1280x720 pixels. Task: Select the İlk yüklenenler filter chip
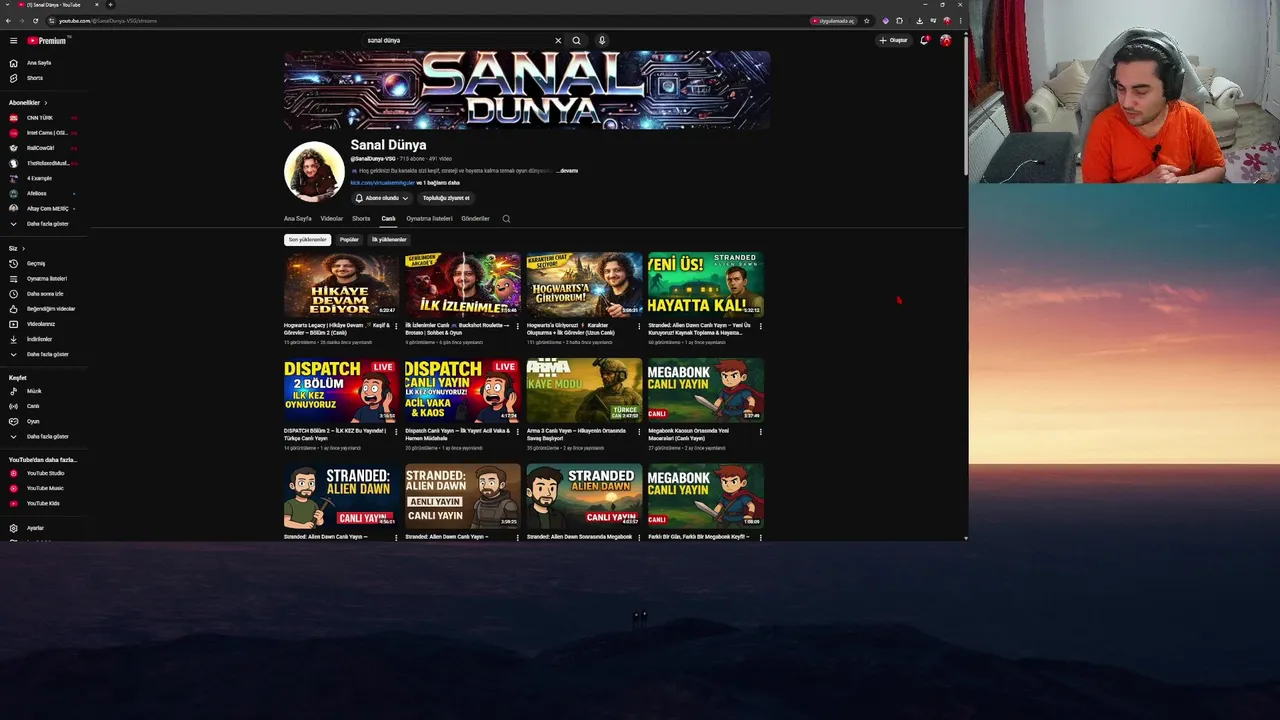[x=389, y=240]
